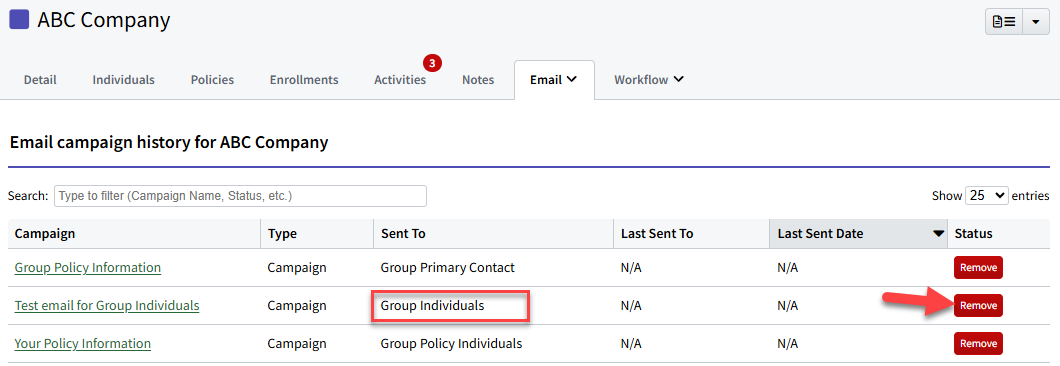Sort by the Status column header

click(x=998, y=233)
